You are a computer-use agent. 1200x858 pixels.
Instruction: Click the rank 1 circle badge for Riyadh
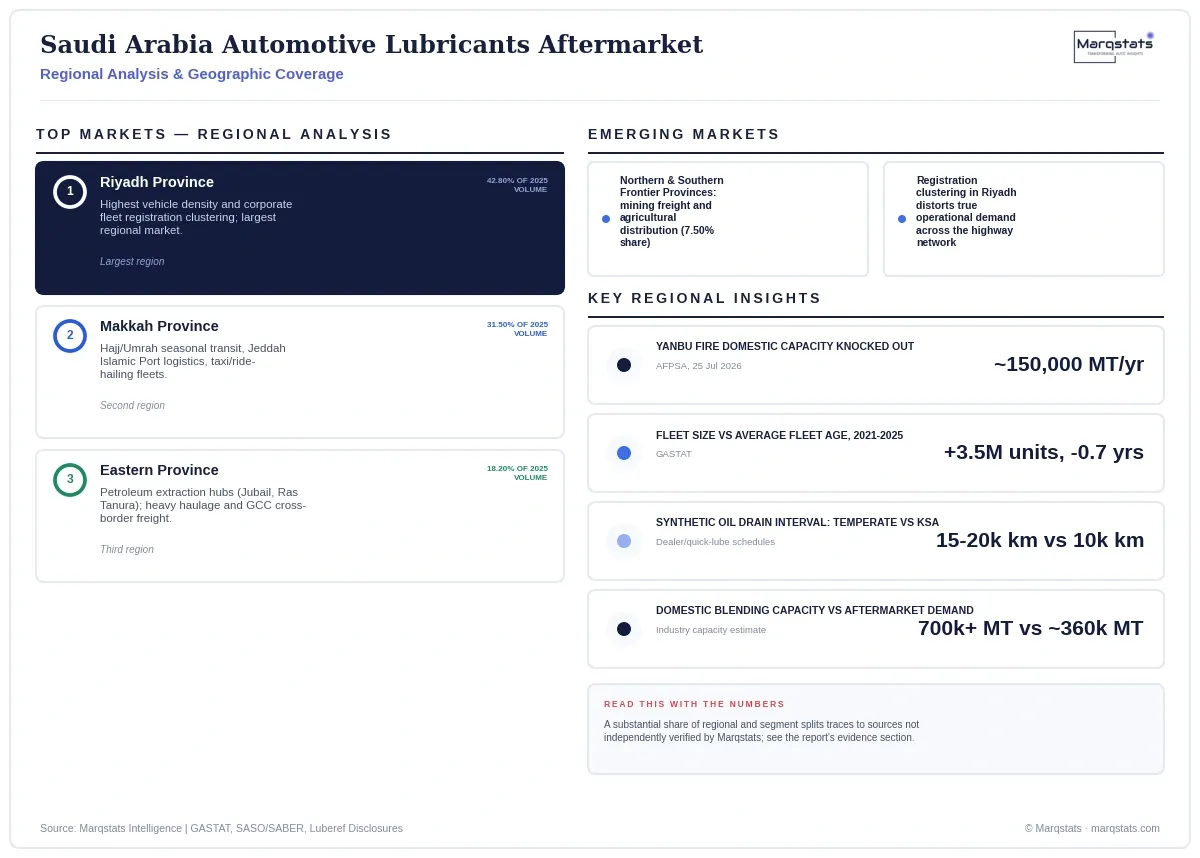(x=70, y=192)
